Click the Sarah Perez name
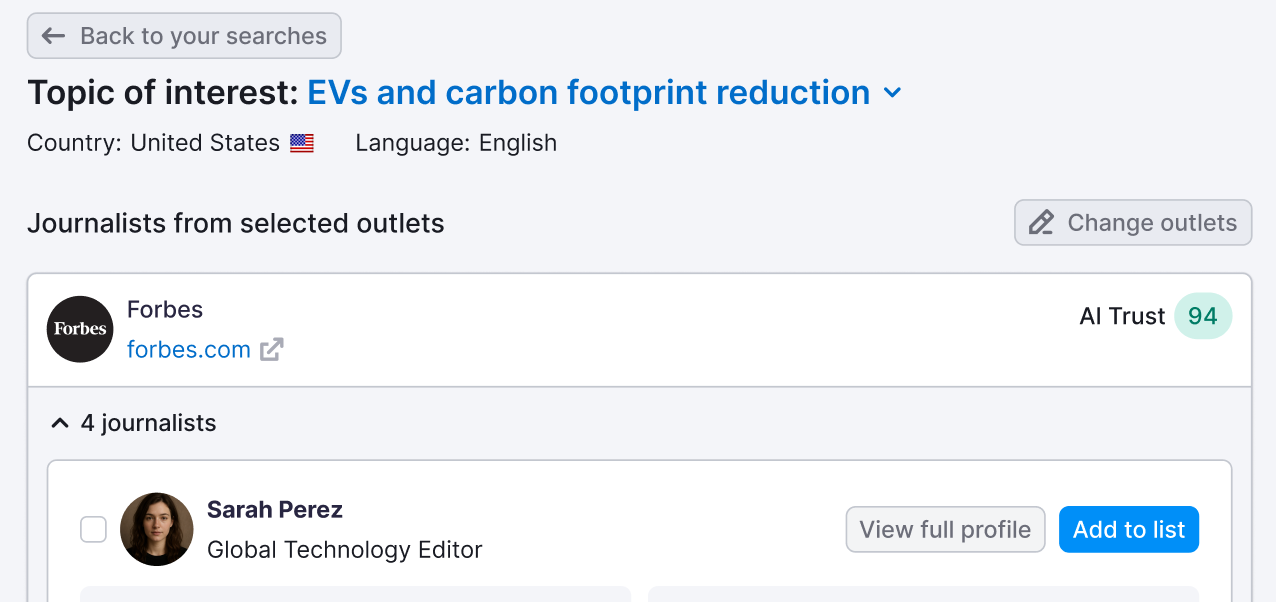The image size is (1276, 602). click(275, 510)
